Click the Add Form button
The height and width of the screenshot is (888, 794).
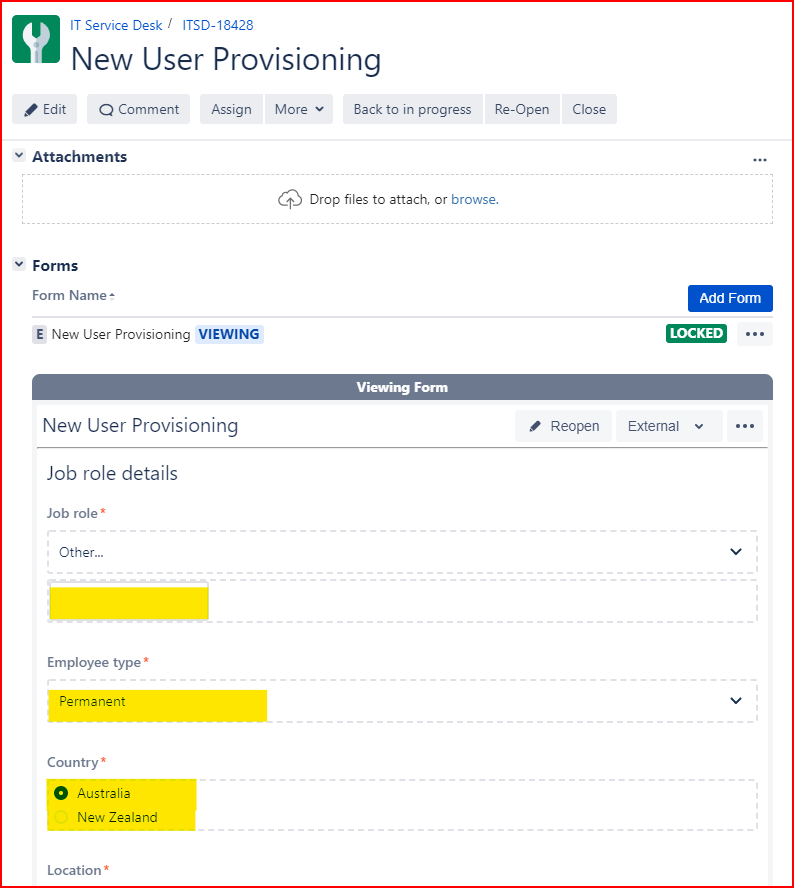[730, 298]
